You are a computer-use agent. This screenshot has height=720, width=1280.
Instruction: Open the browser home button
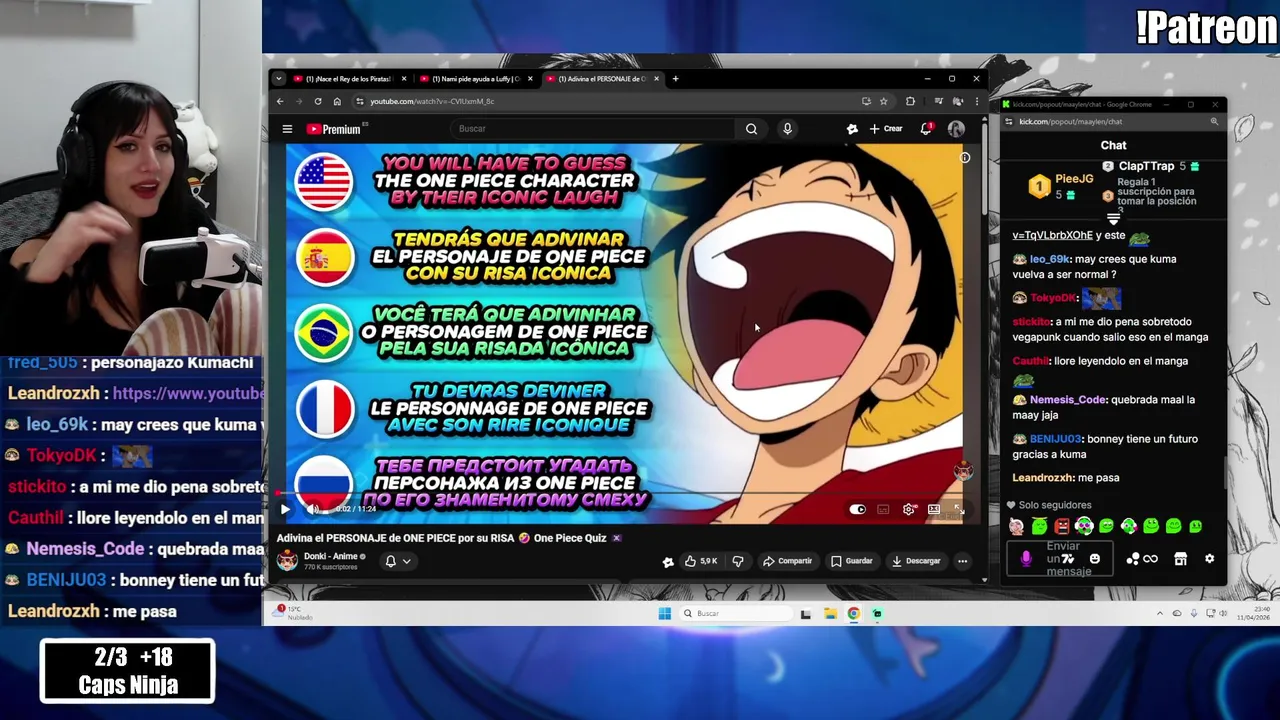pyautogui.click(x=337, y=101)
